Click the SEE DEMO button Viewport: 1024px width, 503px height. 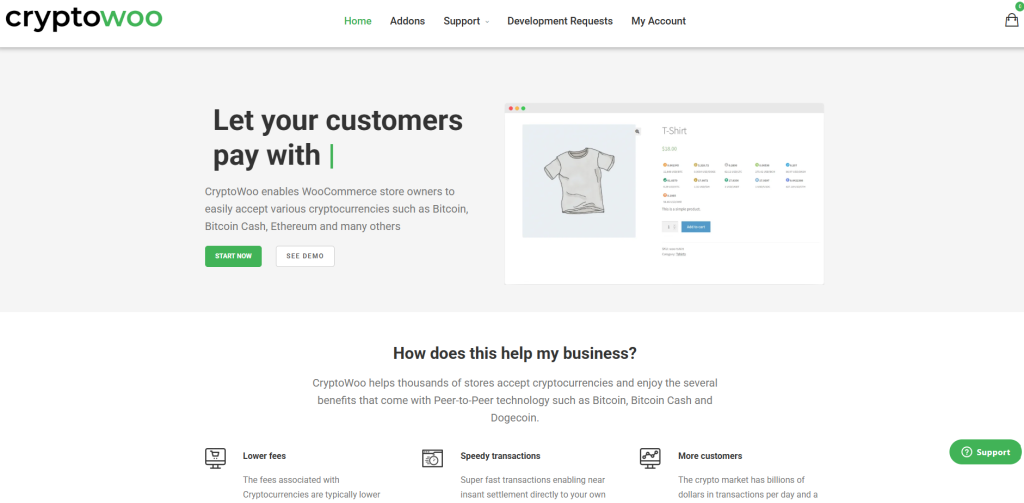tap(305, 256)
